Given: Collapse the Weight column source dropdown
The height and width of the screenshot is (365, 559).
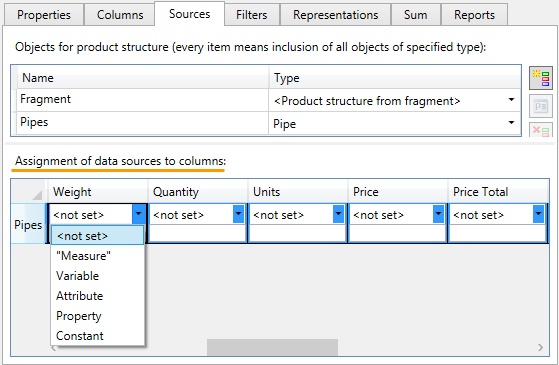Looking at the screenshot, I should tap(138, 214).
